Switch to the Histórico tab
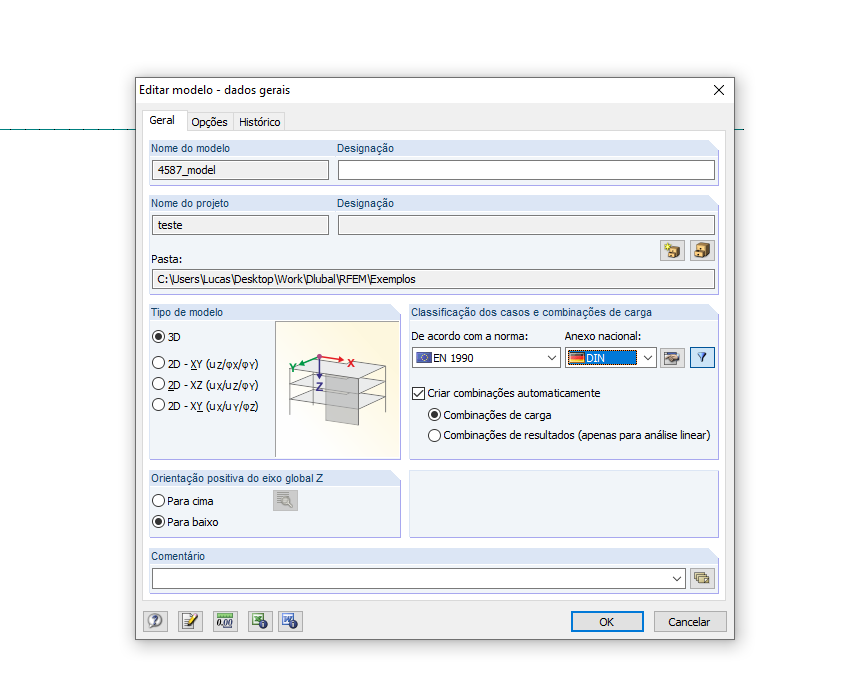850x700 pixels. point(260,122)
